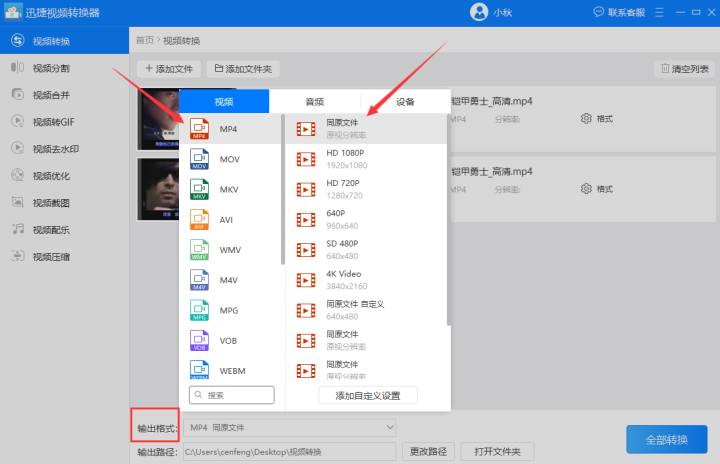This screenshot has width=720, height=464.
Task: Click the 更改路径 button
Action: pos(428,452)
